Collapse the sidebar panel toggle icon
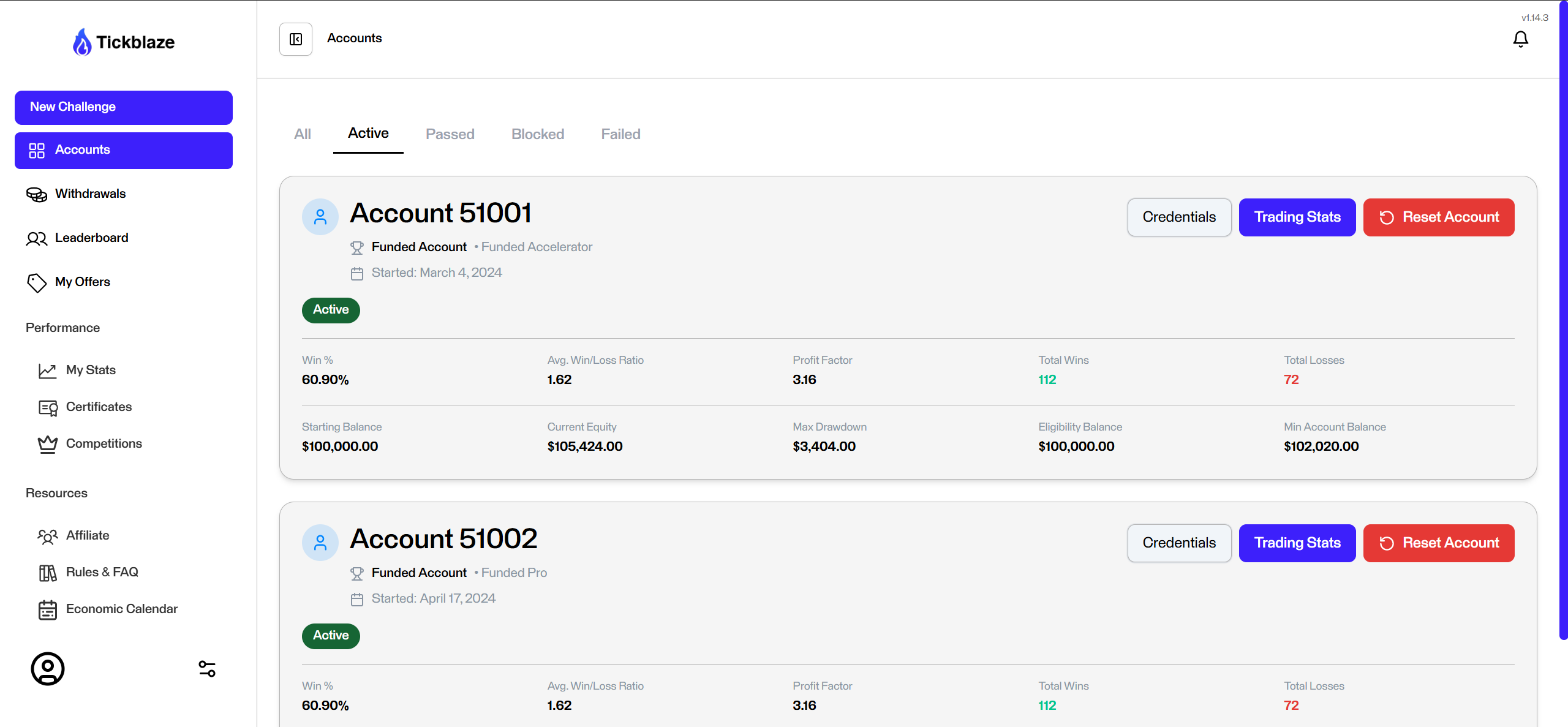 point(296,39)
